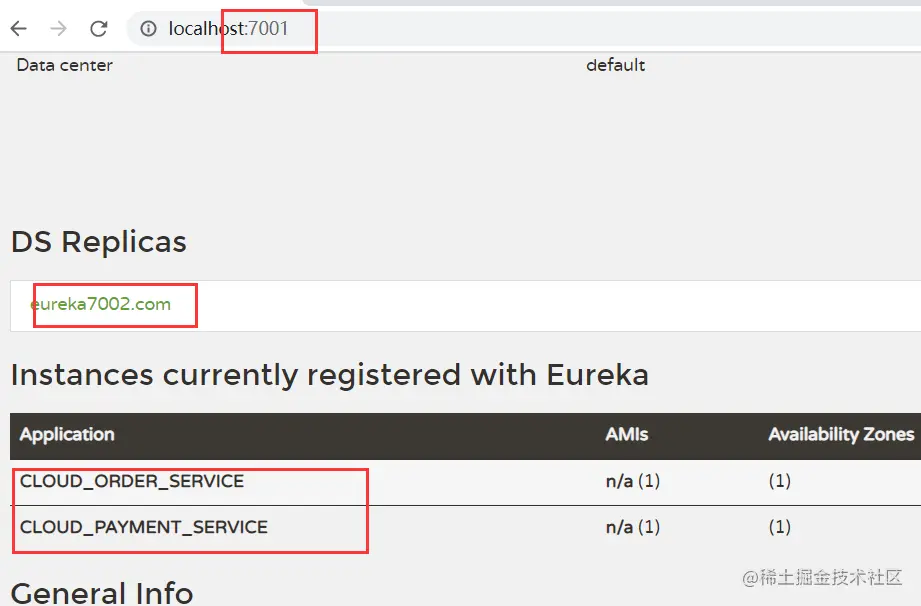Click the Instances currently registered with Eureka heading
This screenshot has height=606, width=921.
click(x=330, y=375)
